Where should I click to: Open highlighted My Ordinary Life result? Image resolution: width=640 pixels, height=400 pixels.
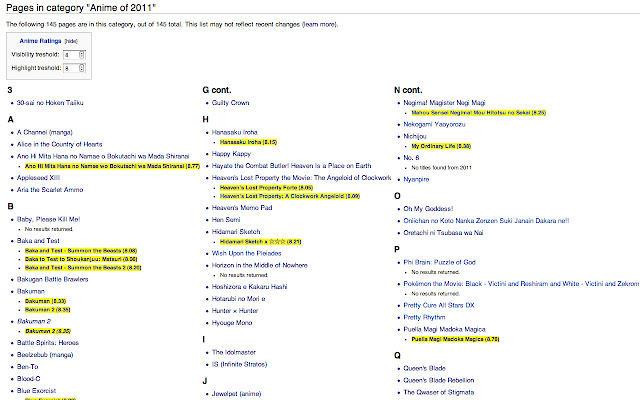pos(441,146)
